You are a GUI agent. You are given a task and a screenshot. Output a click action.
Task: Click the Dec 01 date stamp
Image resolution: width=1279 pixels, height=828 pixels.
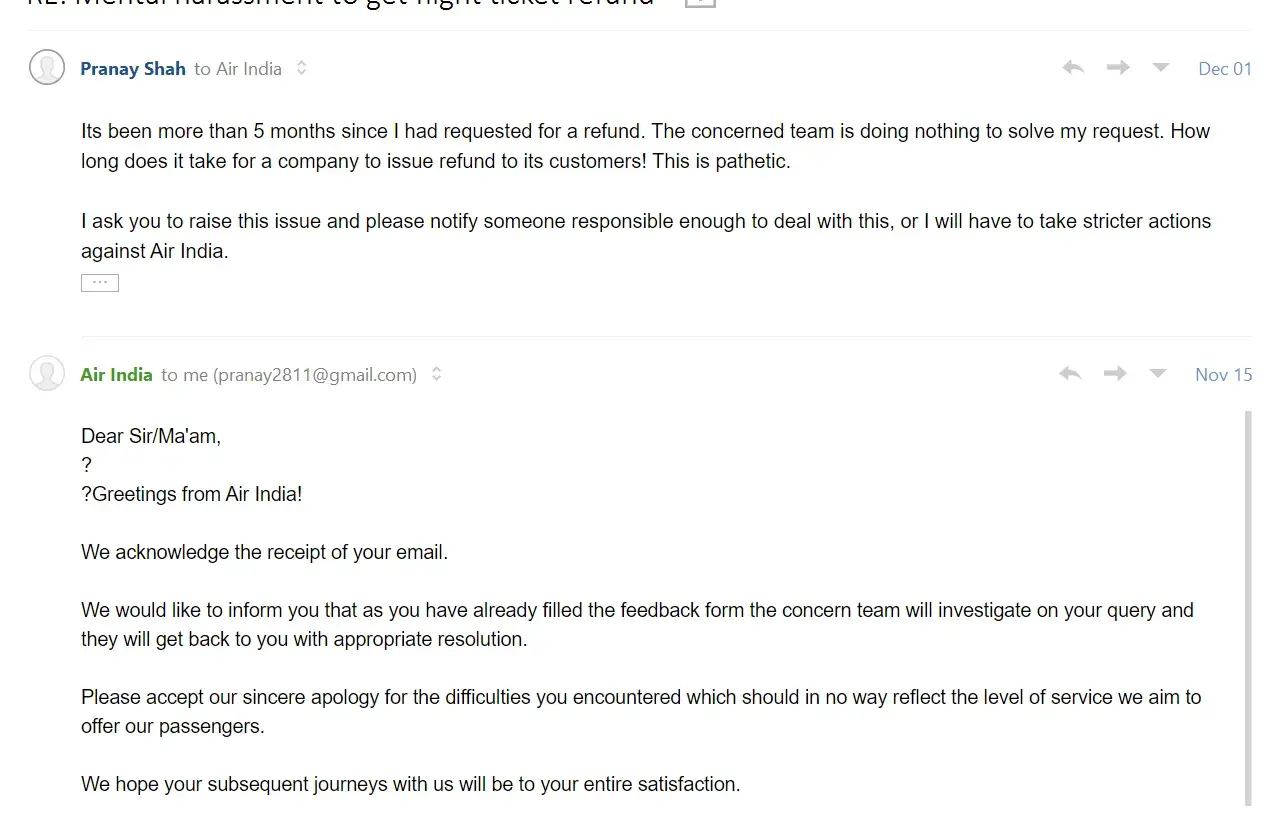tap(1225, 69)
